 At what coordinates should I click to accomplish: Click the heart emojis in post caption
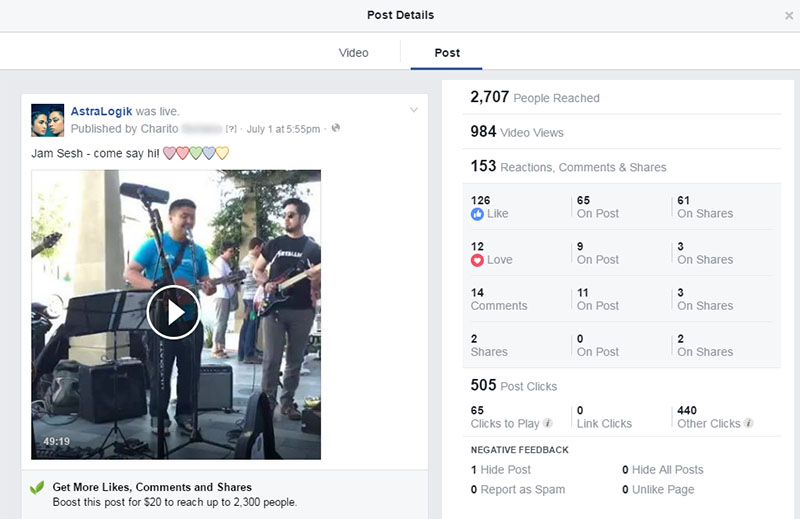click(x=196, y=153)
